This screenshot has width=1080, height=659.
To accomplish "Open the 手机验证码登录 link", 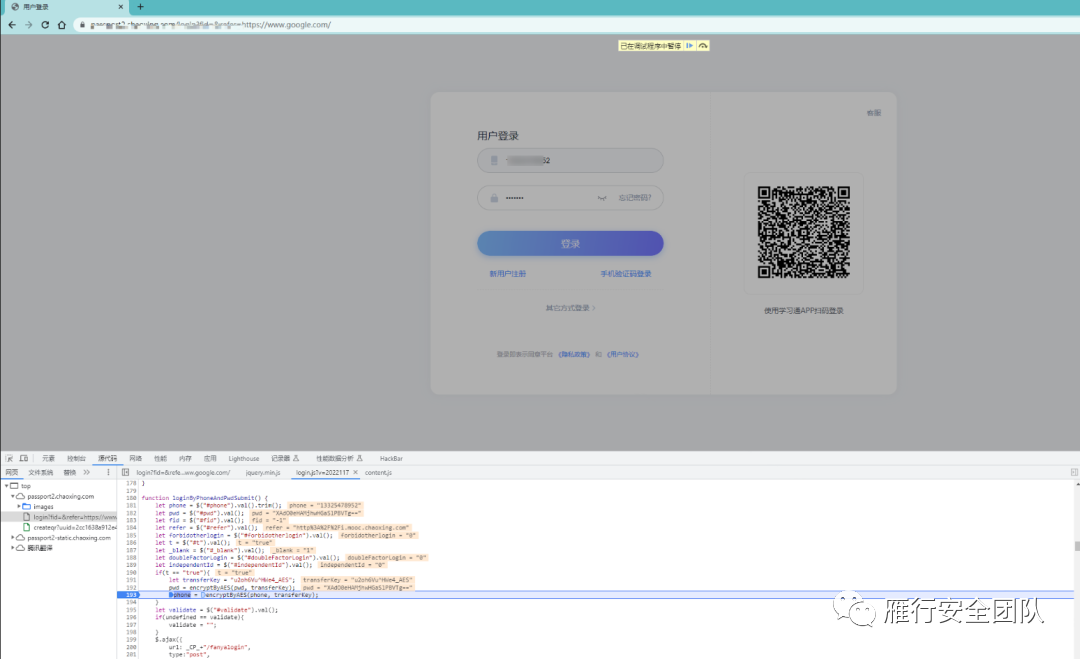I will point(626,273).
